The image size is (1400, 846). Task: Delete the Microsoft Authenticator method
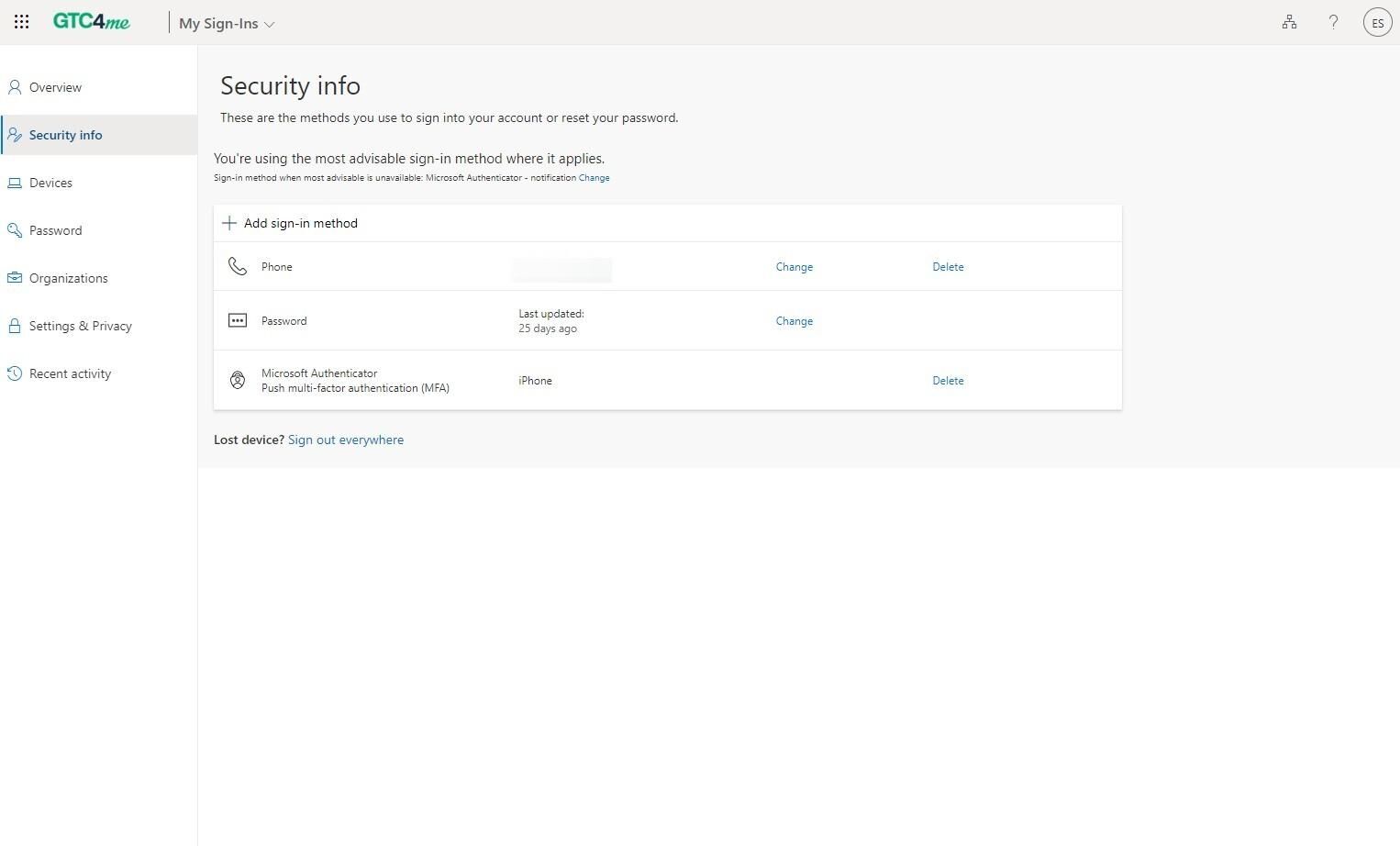point(948,381)
